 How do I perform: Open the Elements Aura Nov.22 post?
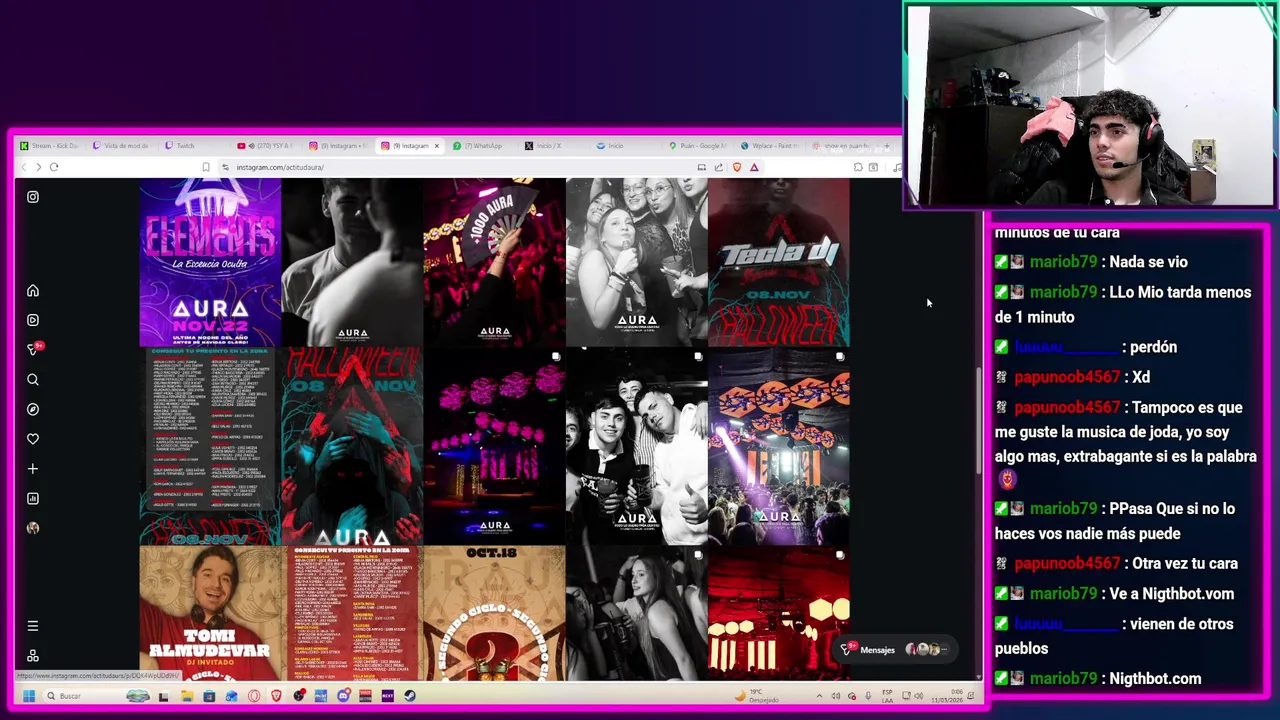210,262
